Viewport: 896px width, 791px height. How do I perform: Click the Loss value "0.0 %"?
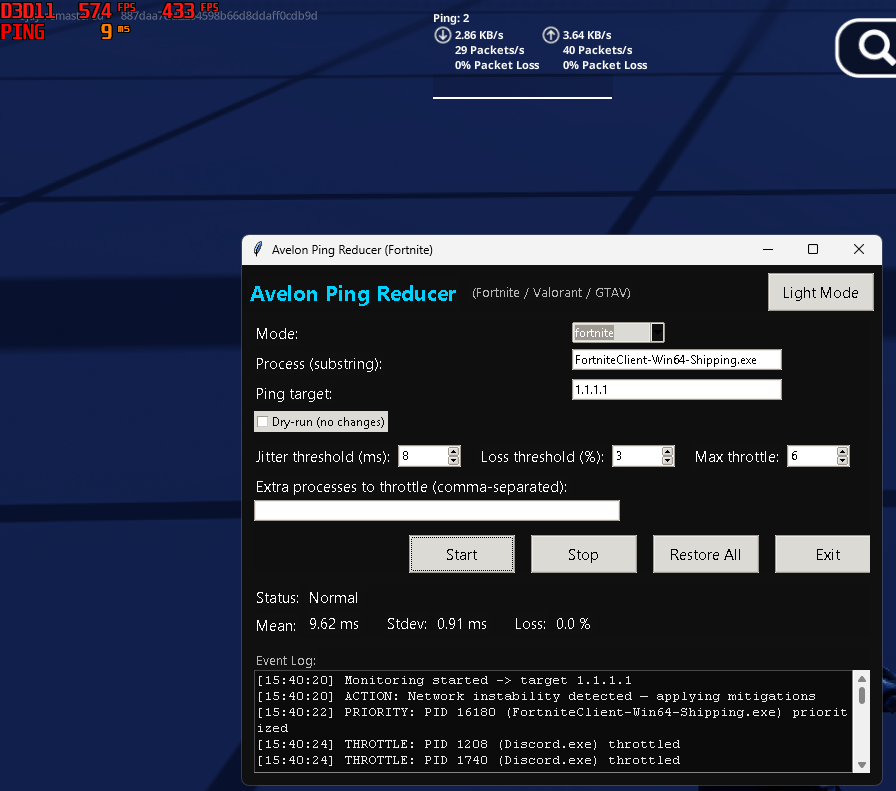pyautogui.click(x=573, y=624)
